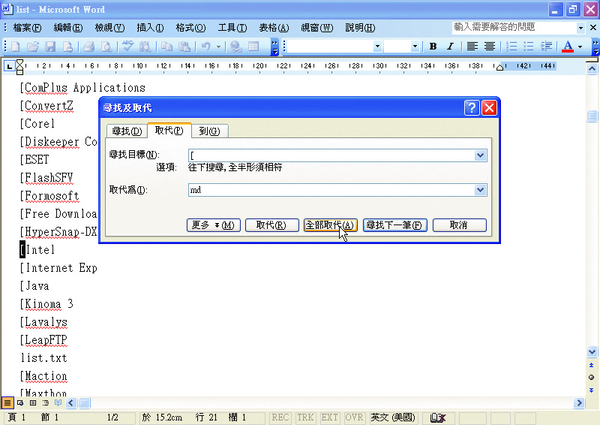Expand More options button in dialog

tap(213, 225)
